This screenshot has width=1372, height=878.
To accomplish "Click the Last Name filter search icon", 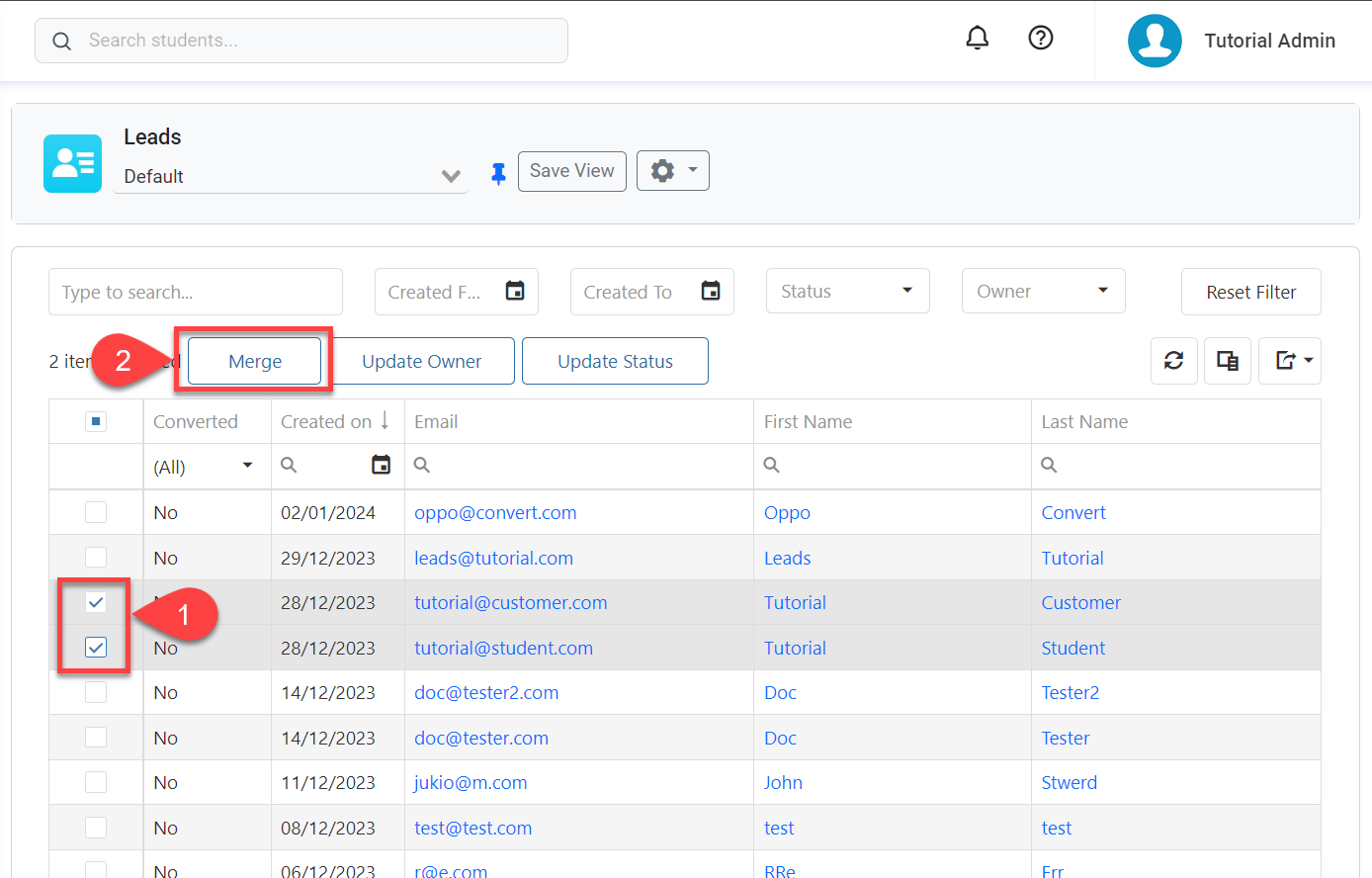I will [1049, 465].
